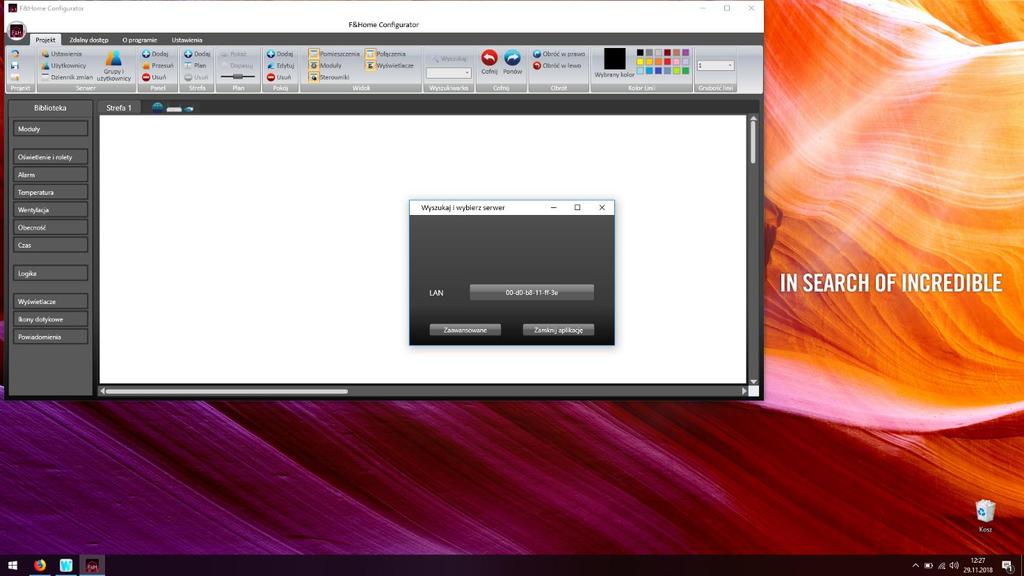Toggle Moduły view in Widok group
1024x576 pixels.
point(325,65)
